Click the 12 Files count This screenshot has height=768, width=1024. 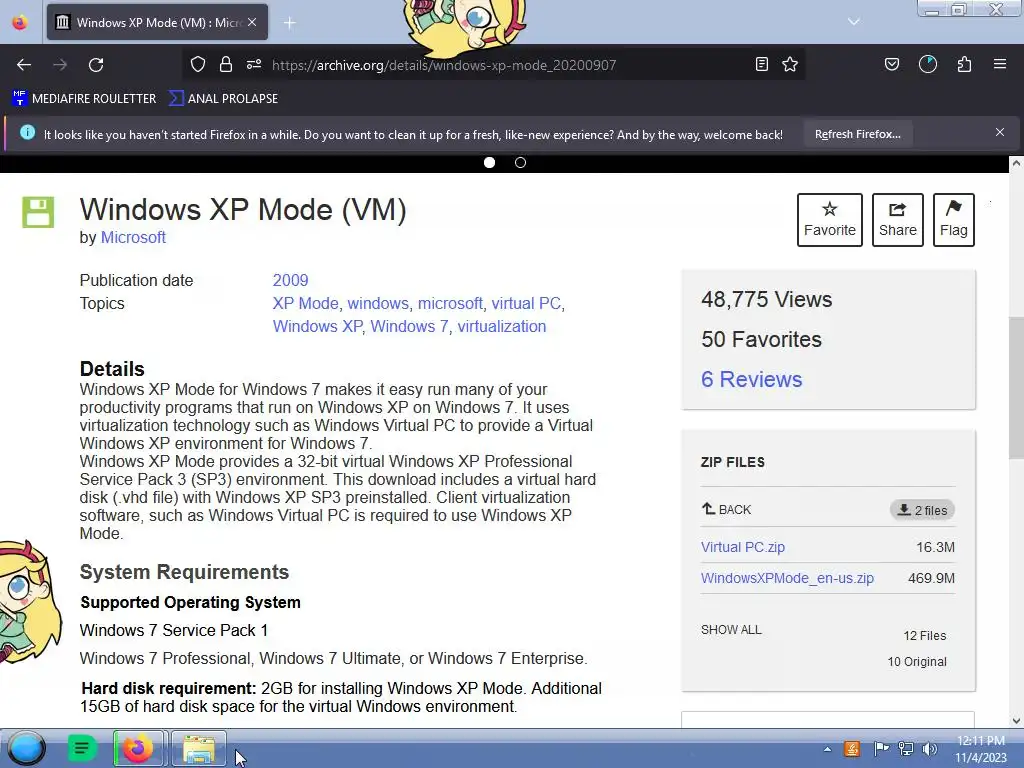coord(925,635)
